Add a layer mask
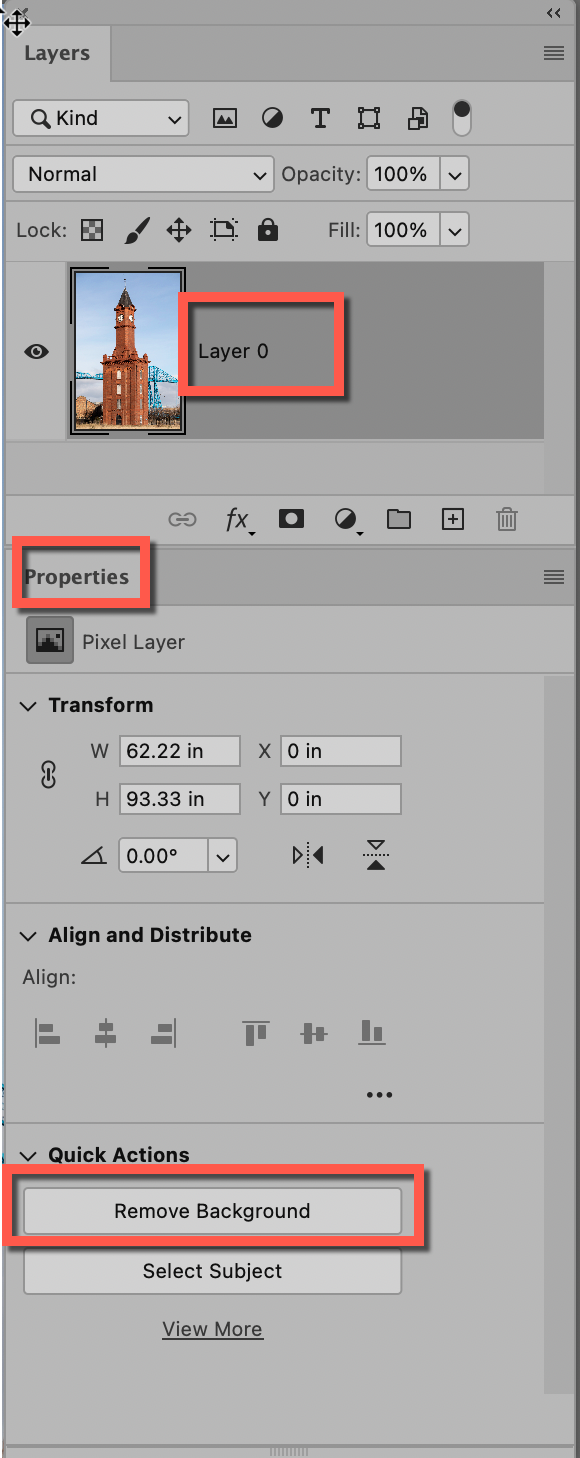This screenshot has height=1458, width=580. (291, 519)
